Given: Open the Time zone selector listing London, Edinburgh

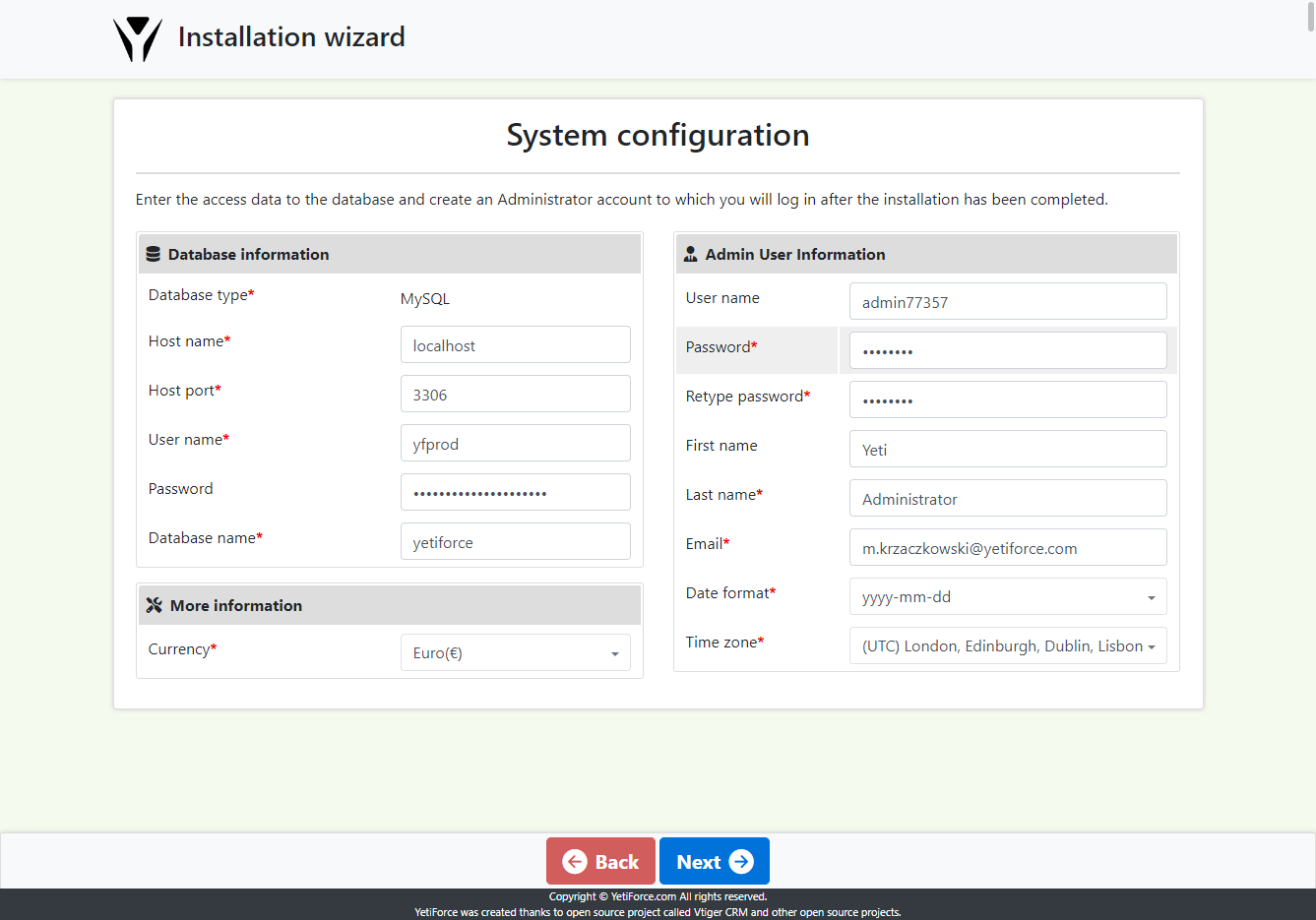Looking at the screenshot, I should pyautogui.click(x=1008, y=645).
